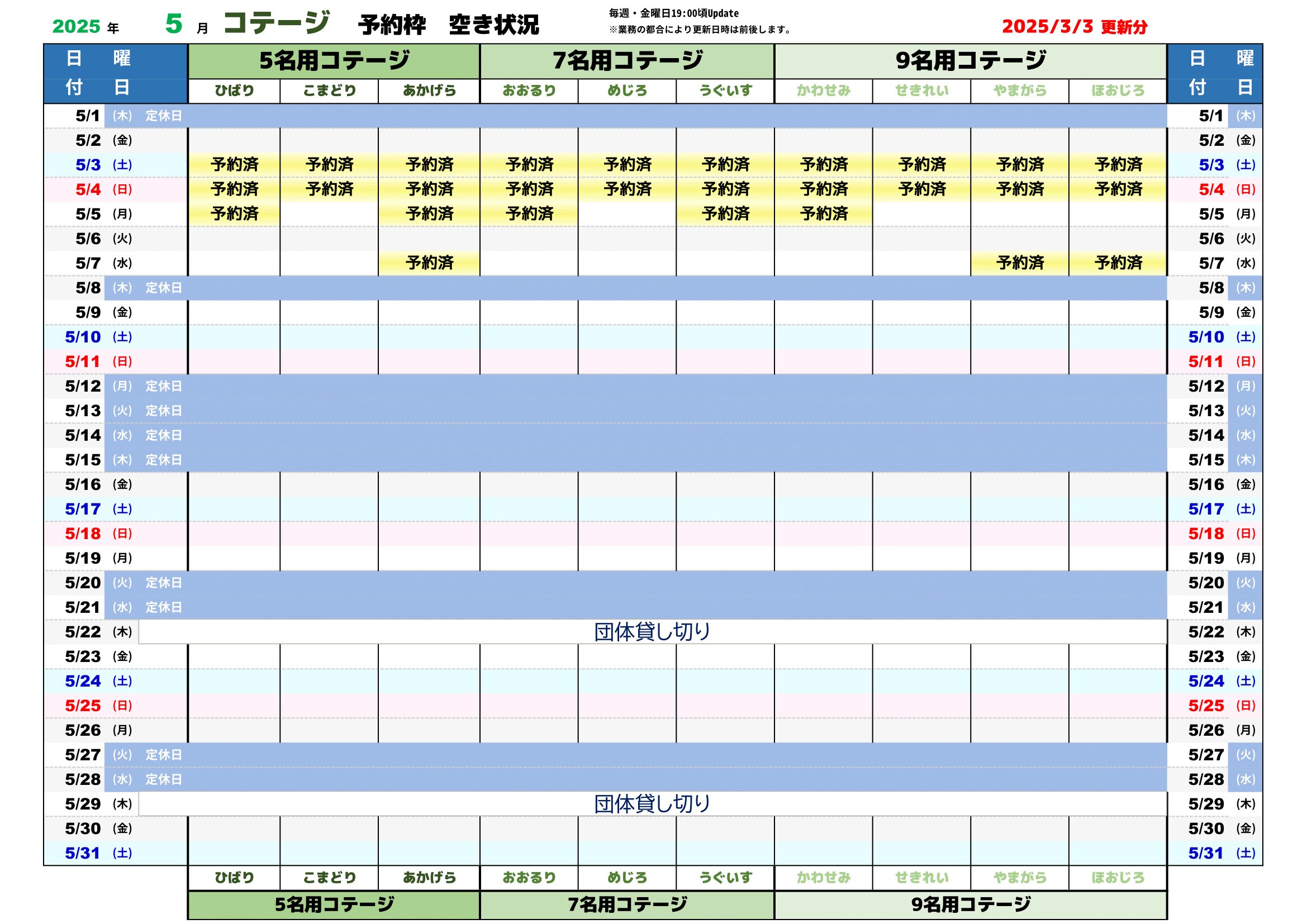The height and width of the screenshot is (924, 1307).
Task: Click the left 日付 曜日 header cell
Action: [116, 73]
